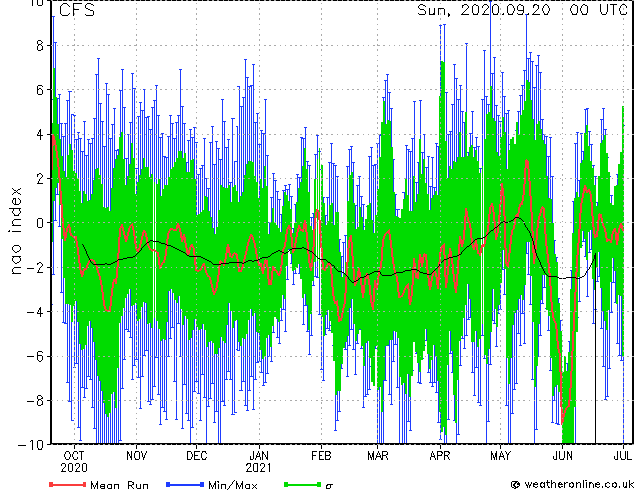
Task: Select the APR axis label
Action: [x=440, y=456]
